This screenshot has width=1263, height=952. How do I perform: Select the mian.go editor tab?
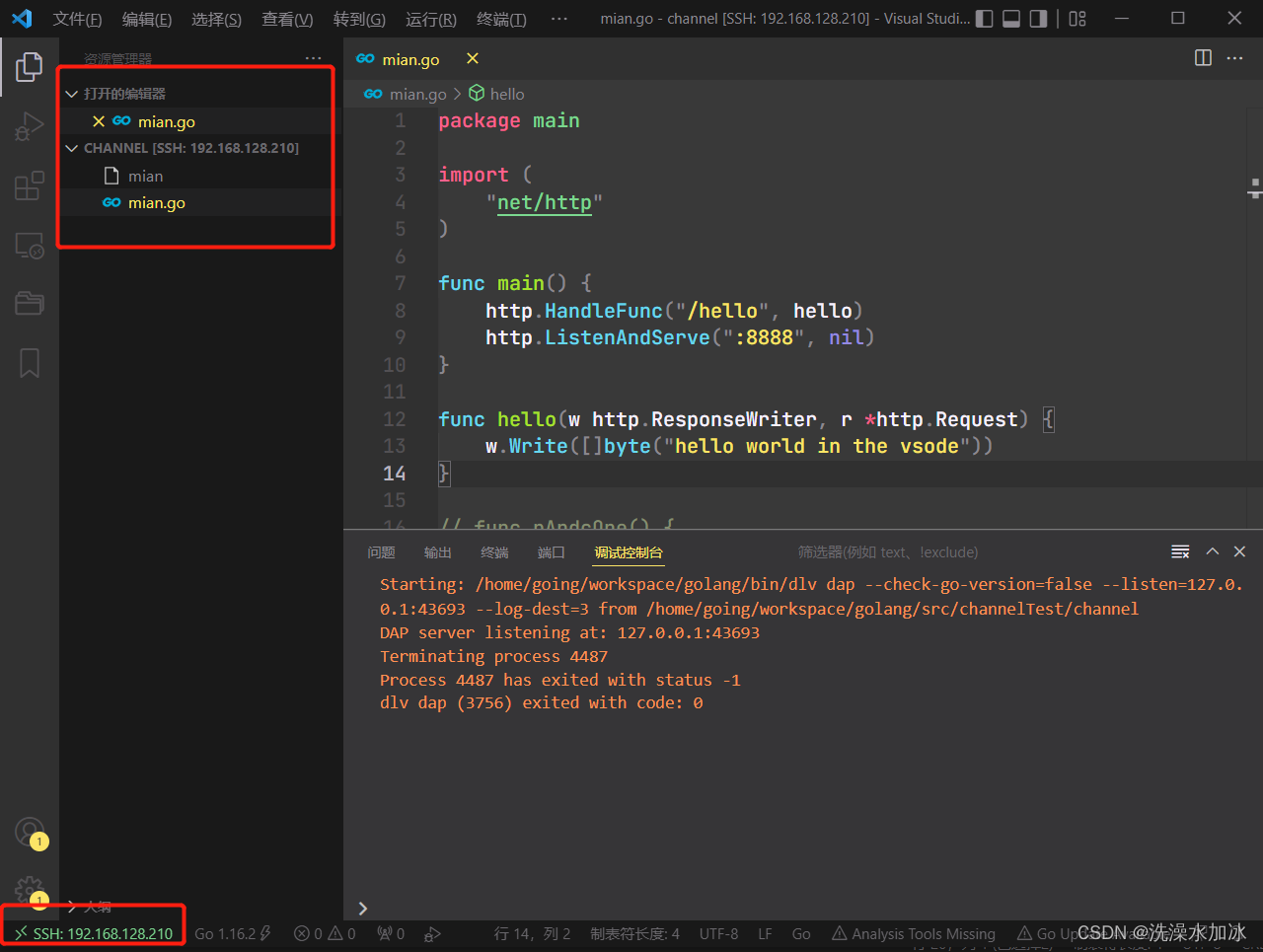(x=410, y=59)
